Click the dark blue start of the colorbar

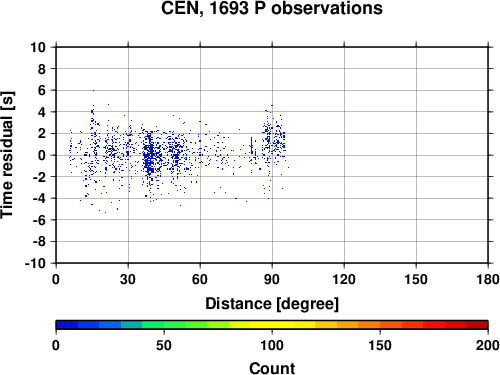tap(67, 325)
